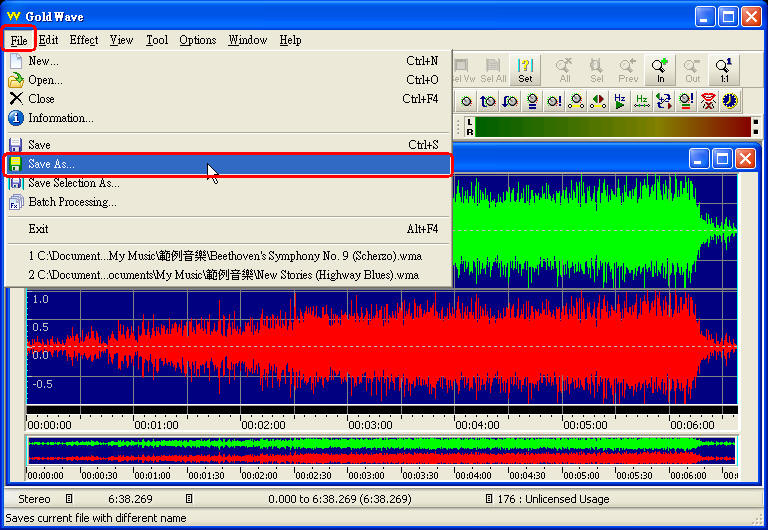The width and height of the screenshot is (768, 530).
Task: Choose Save As from File menu
Action: click(x=51, y=164)
